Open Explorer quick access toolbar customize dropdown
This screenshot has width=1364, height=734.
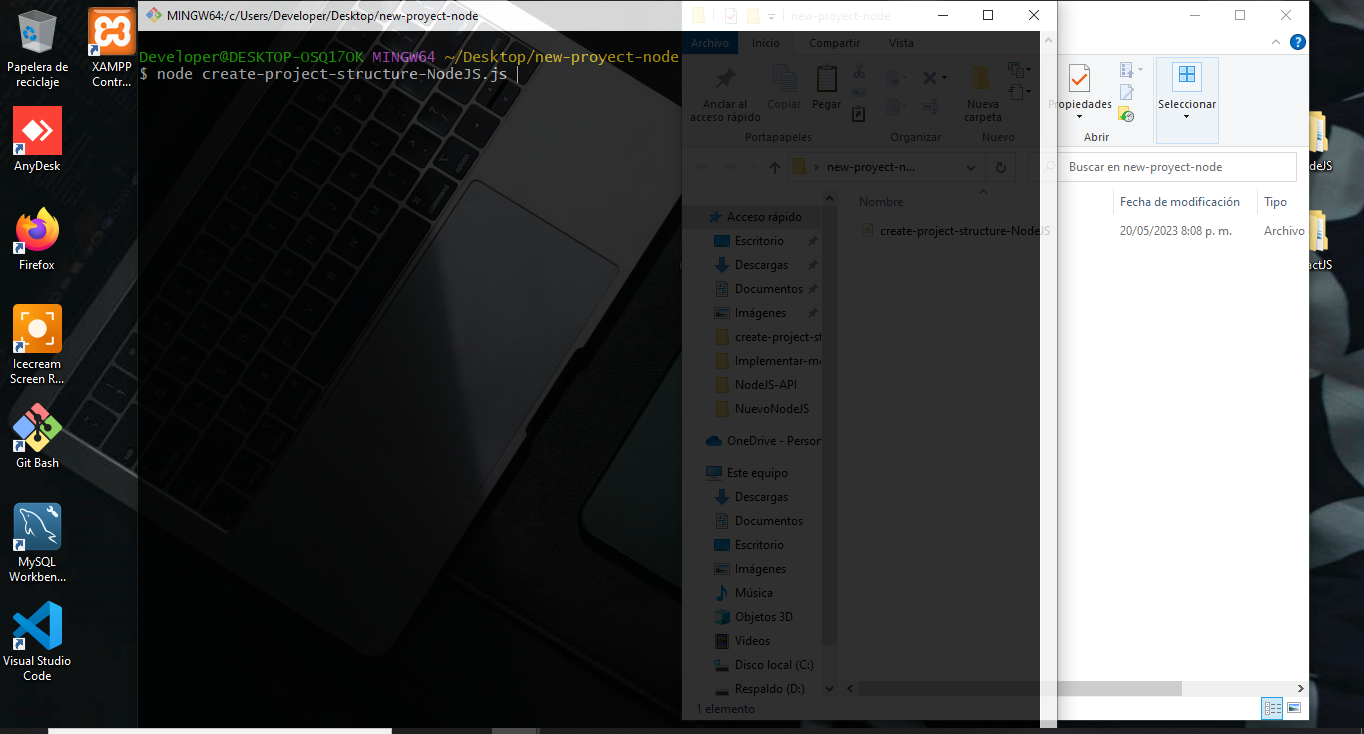coord(773,15)
